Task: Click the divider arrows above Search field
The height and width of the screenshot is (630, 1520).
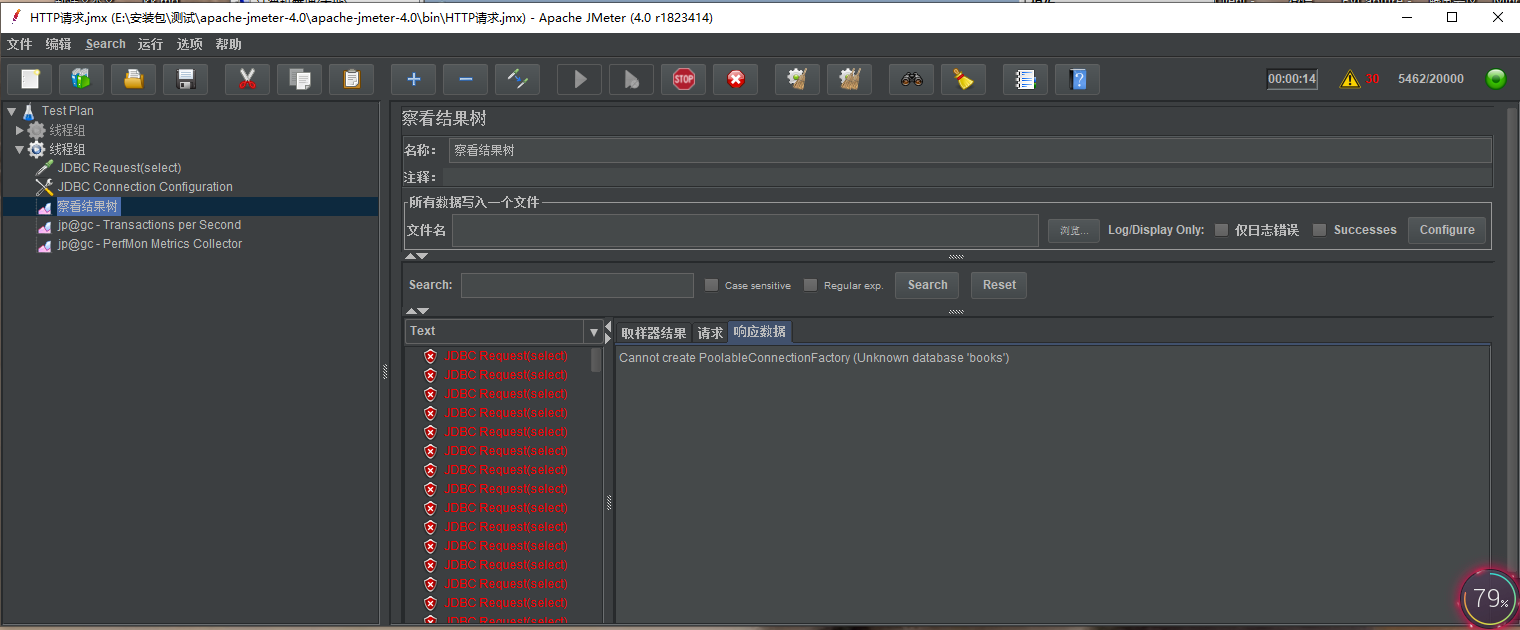Action: tap(416, 257)
